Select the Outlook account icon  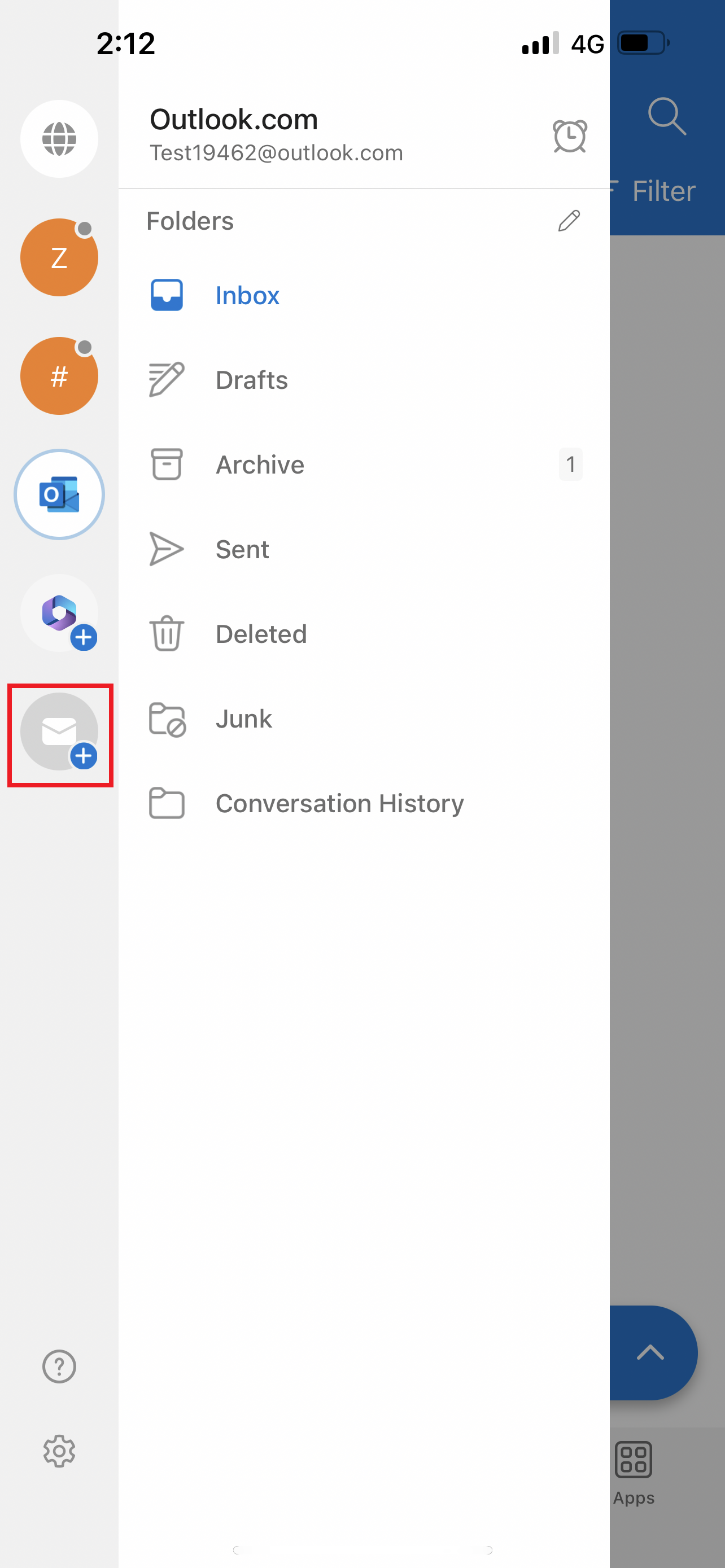(59, 494)
